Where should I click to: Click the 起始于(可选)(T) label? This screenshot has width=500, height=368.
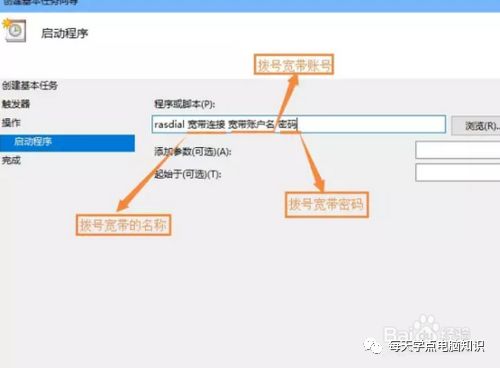point(187,174)
